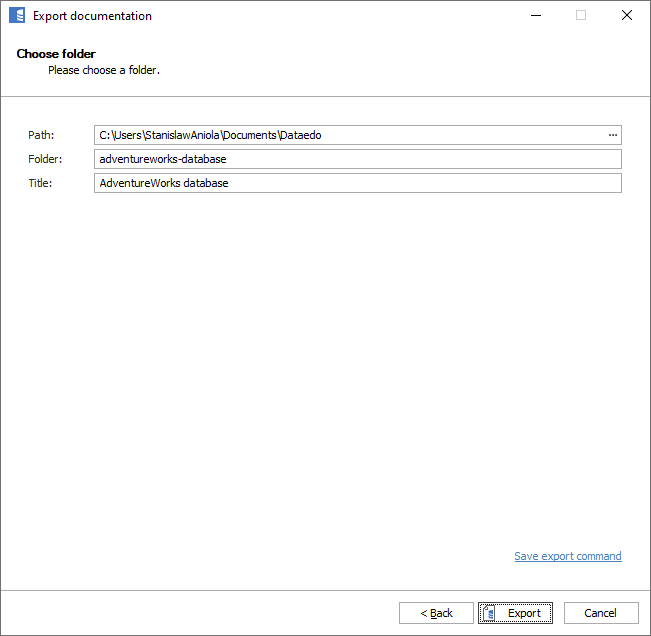Click the Export documentation title bar text
Viewport: 651px width, 636px height.
click(92, 16)
